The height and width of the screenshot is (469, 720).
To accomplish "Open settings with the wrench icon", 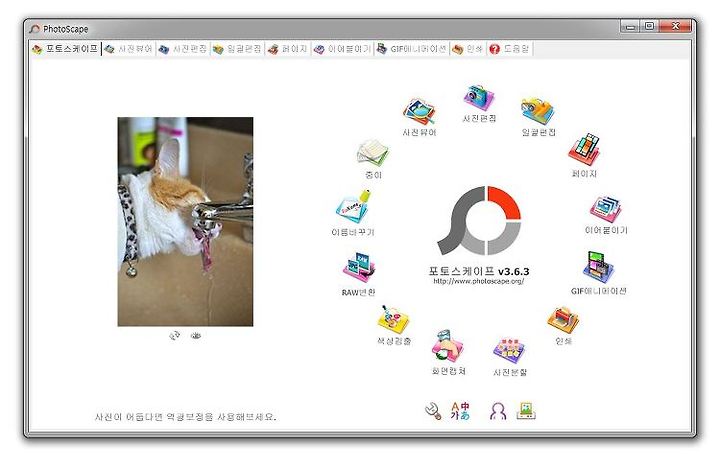I will coord(433,411).
